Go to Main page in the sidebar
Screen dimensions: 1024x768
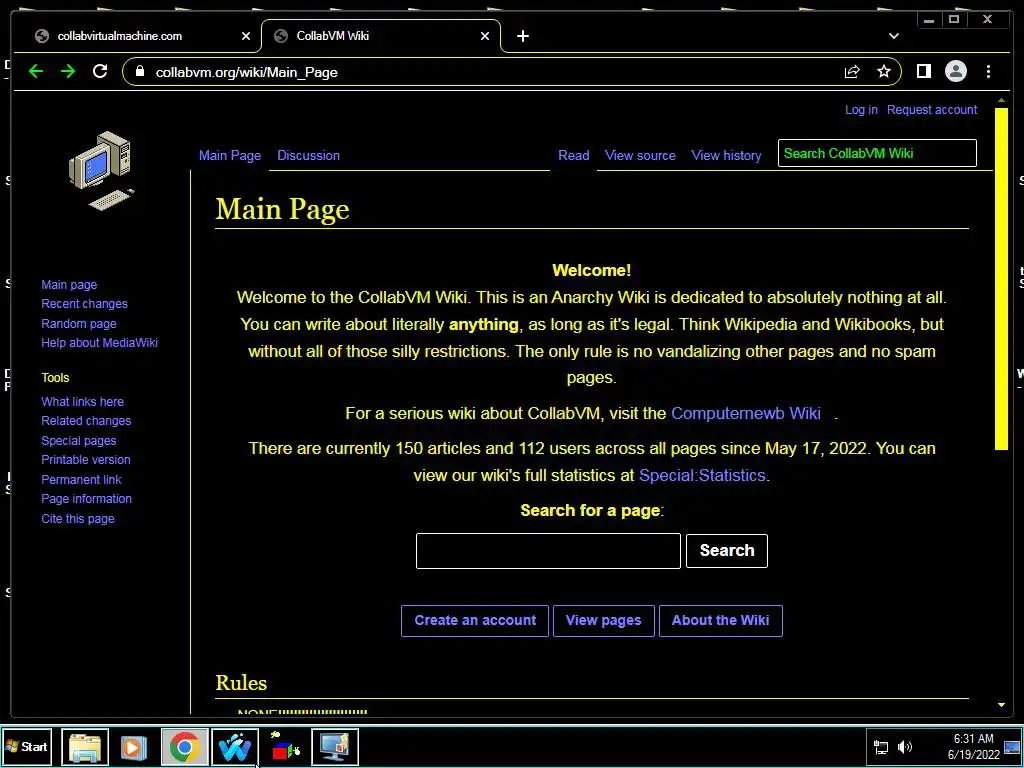[x=69, y=285]
